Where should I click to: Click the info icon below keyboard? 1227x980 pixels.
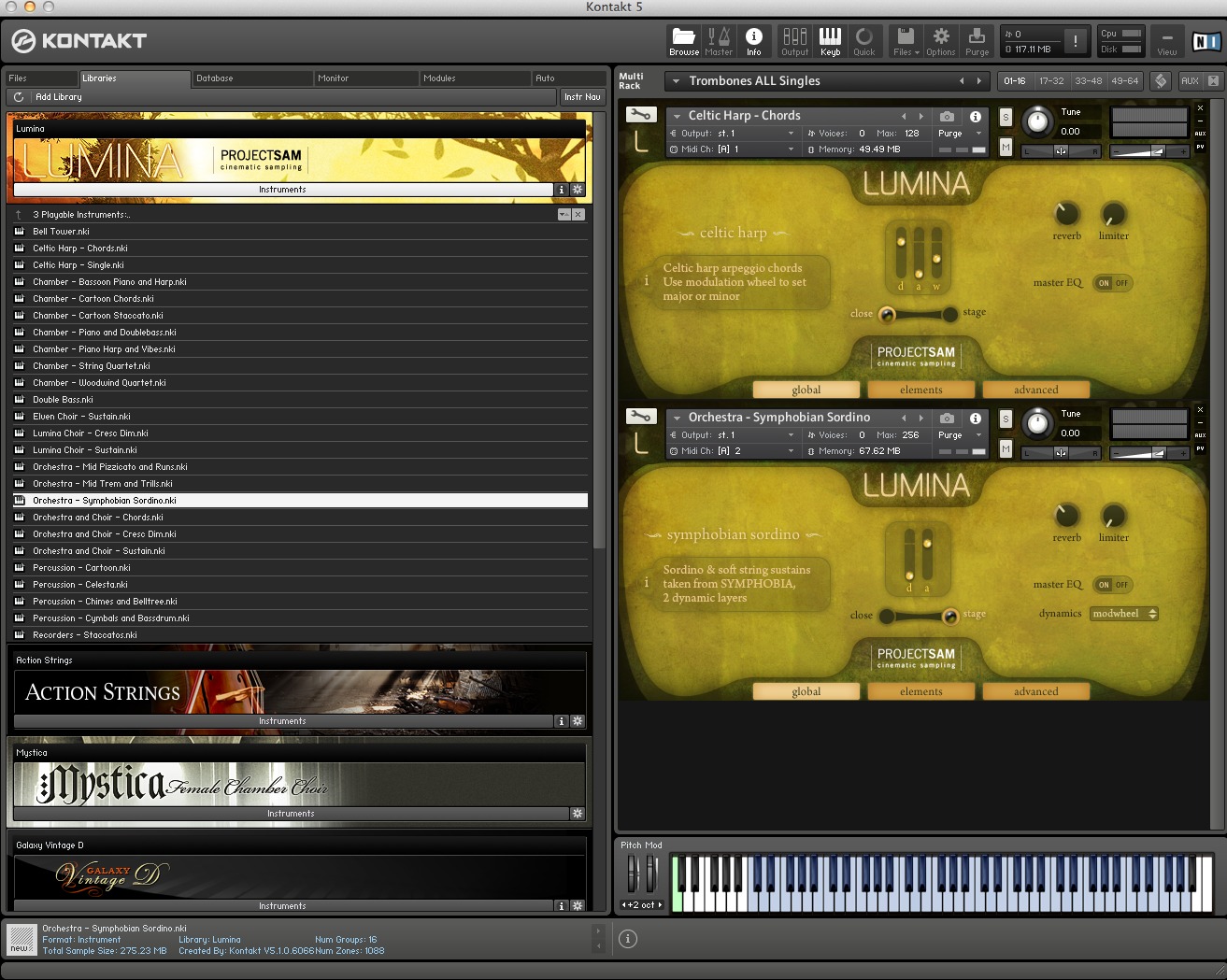point(628,939)
